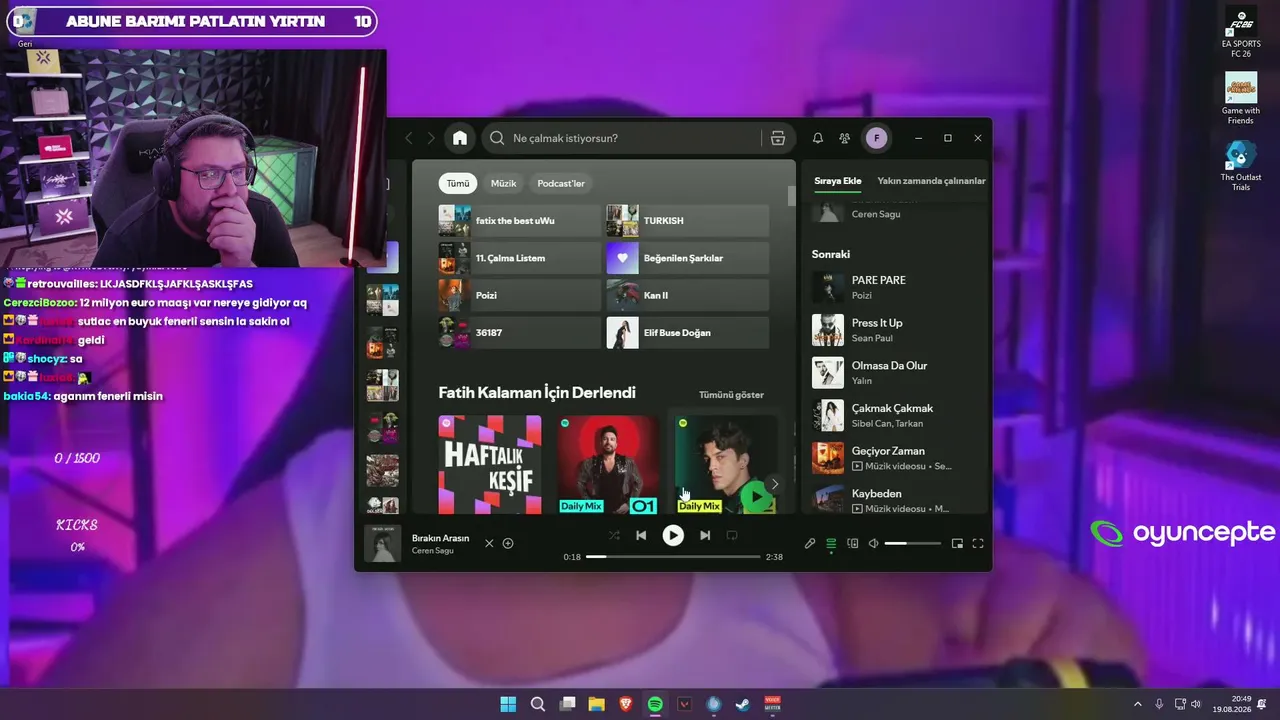The height and width of the screenshot is (720, 1280).
Task: Show more cards with right chevron
Action: pyautogui.click(x=774, y=484)
